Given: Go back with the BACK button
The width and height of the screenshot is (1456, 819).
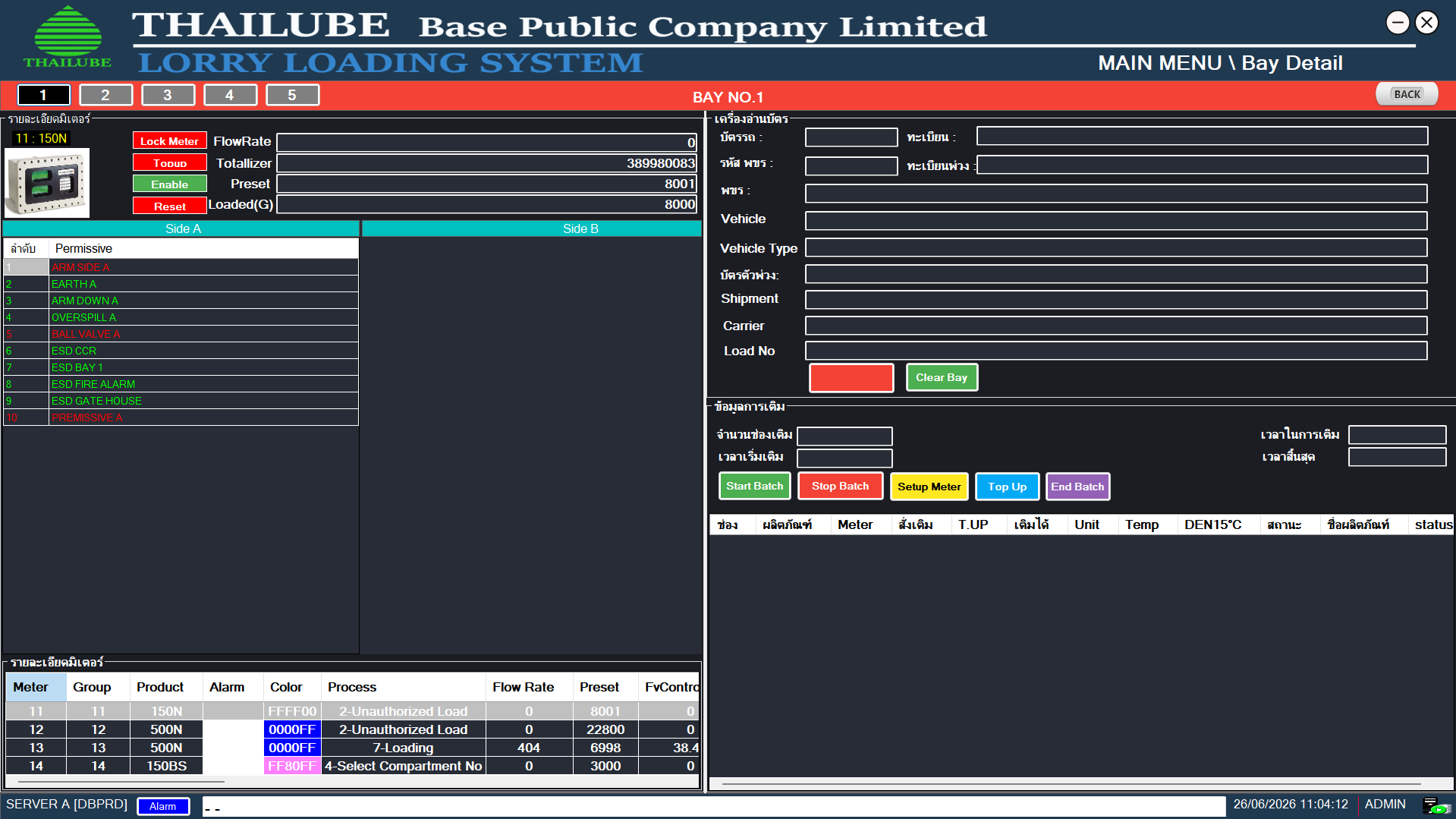Looking at the screenshot, I should (1407, 94).
